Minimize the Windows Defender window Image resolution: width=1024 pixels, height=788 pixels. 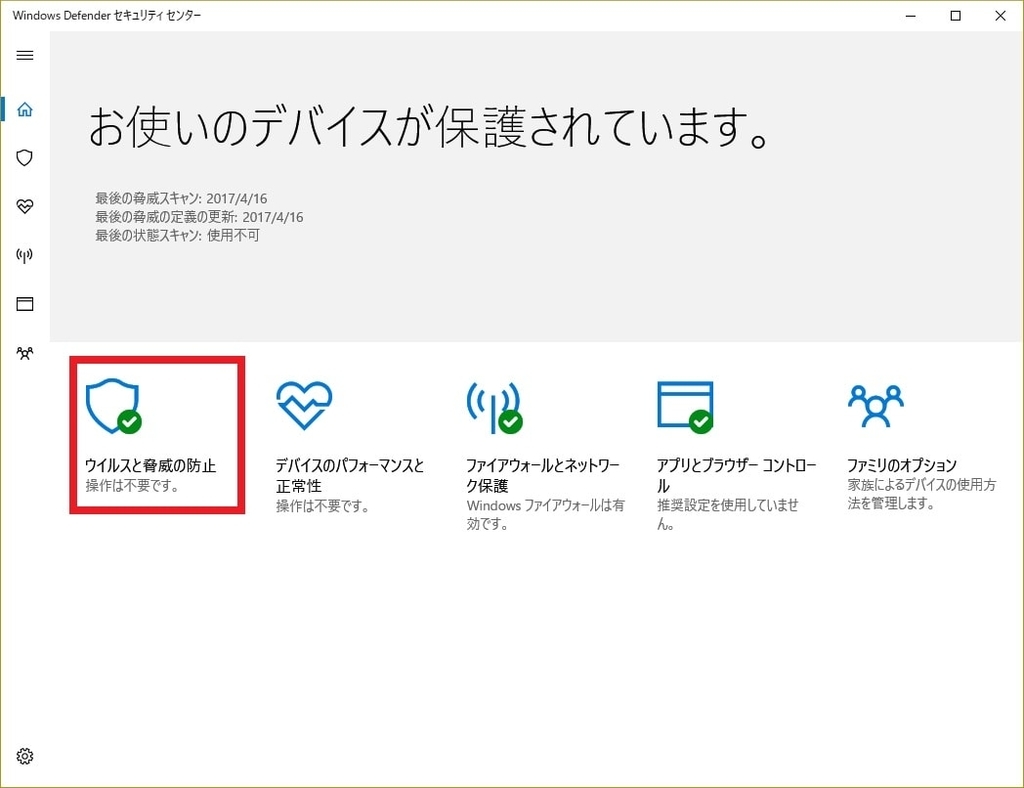(x=911, y=16)
